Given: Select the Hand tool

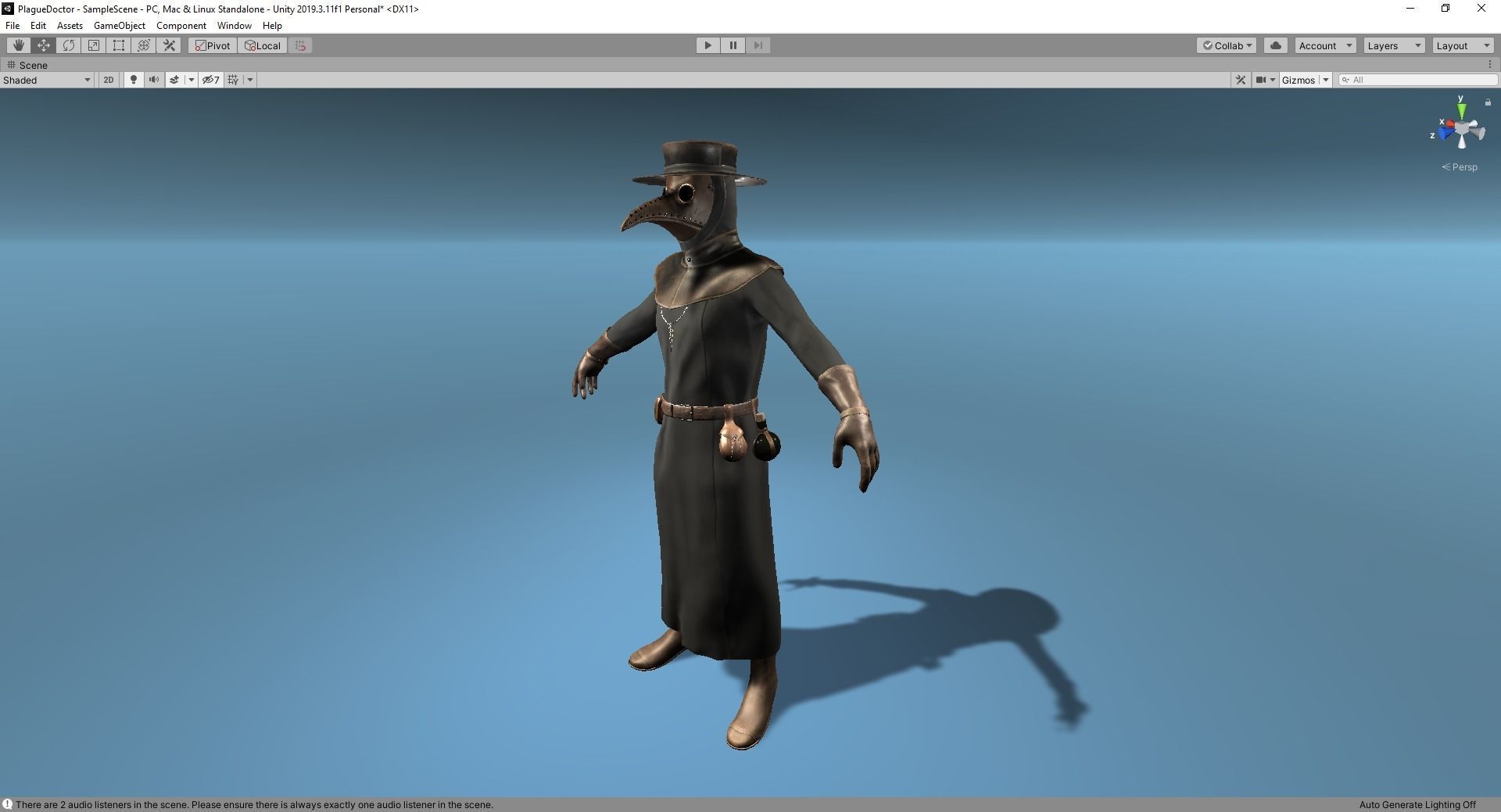Looking at the screenshot, I should (19, 45).
